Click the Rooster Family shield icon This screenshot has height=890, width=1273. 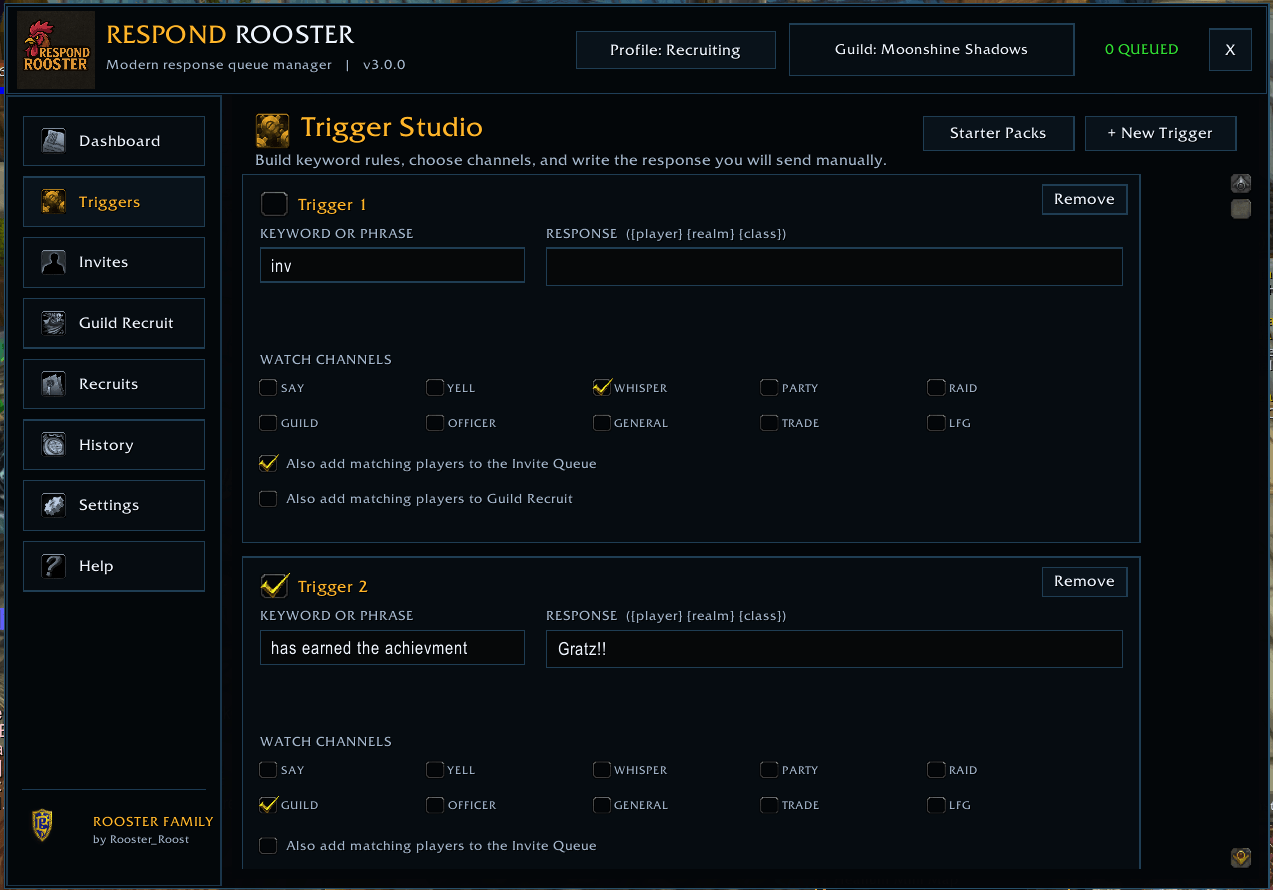coord(42,825)
